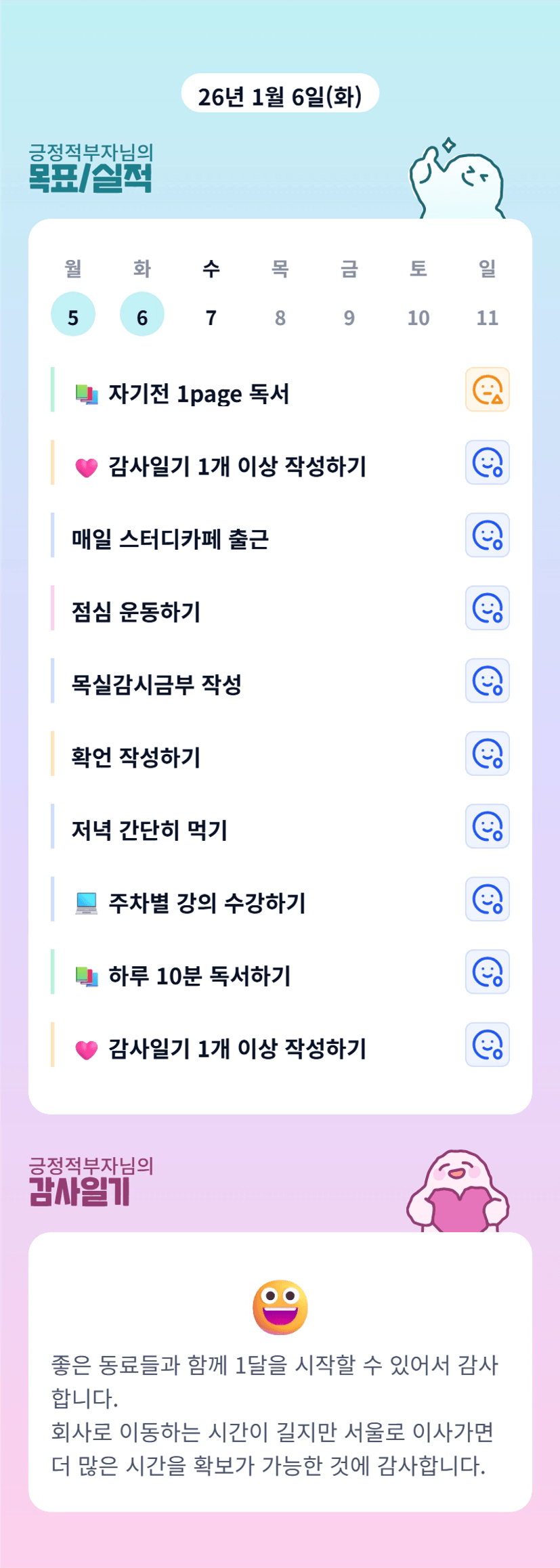This screenshot has width=560, height=1568.
Task: Toggle status face for 목실감시금부 작성
Action: point(487,681)
